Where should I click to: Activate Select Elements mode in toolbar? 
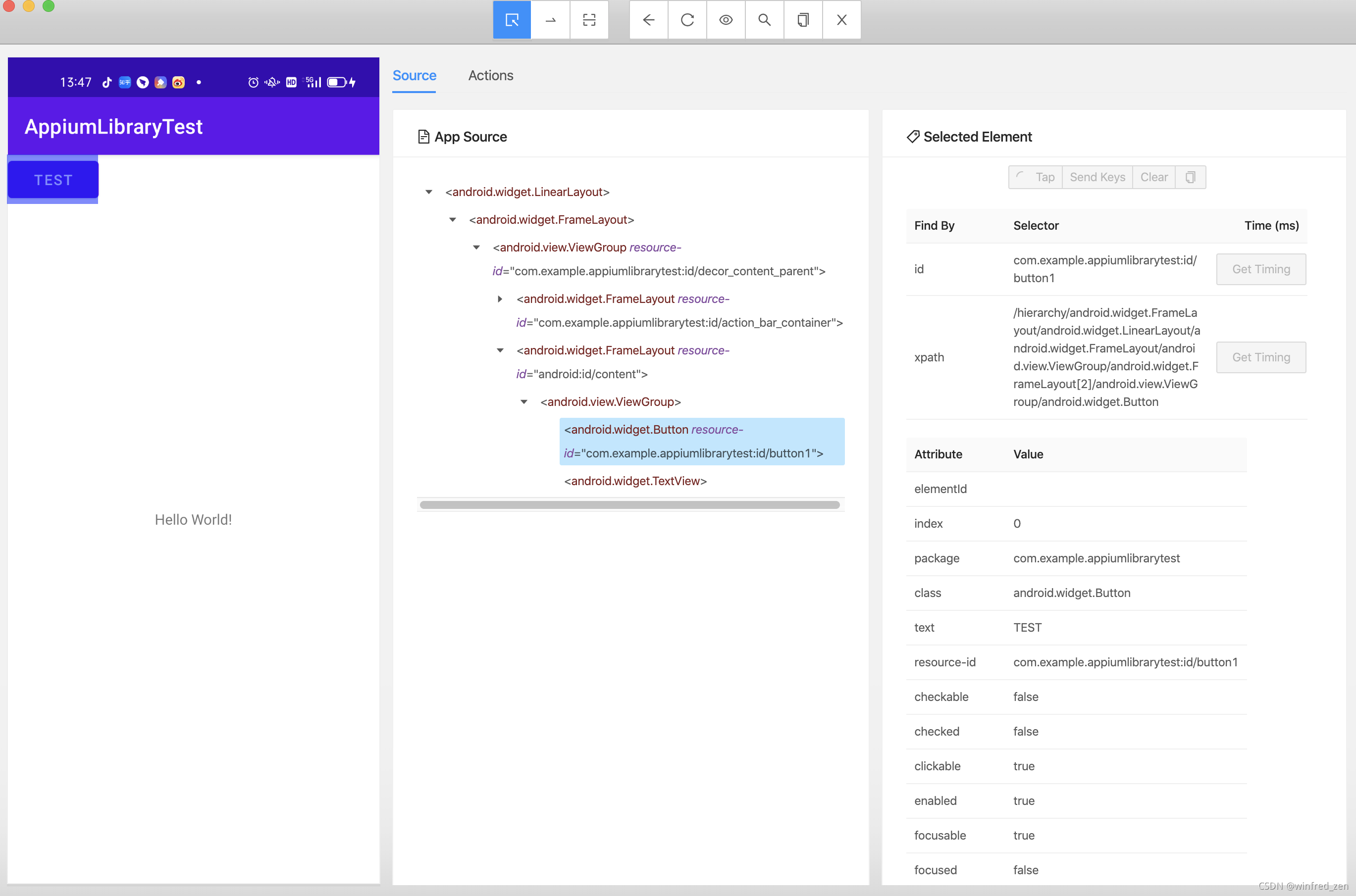pyautogui.click(x=512, y=20)
